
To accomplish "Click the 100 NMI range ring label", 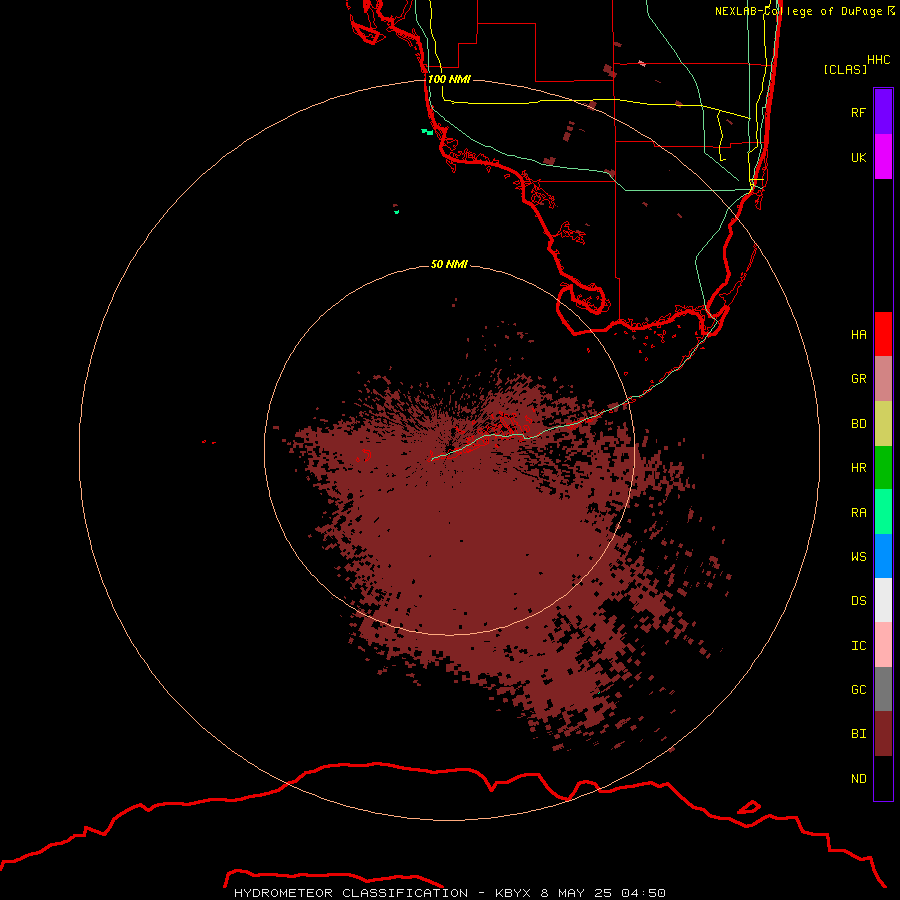I will pos(449,79).
